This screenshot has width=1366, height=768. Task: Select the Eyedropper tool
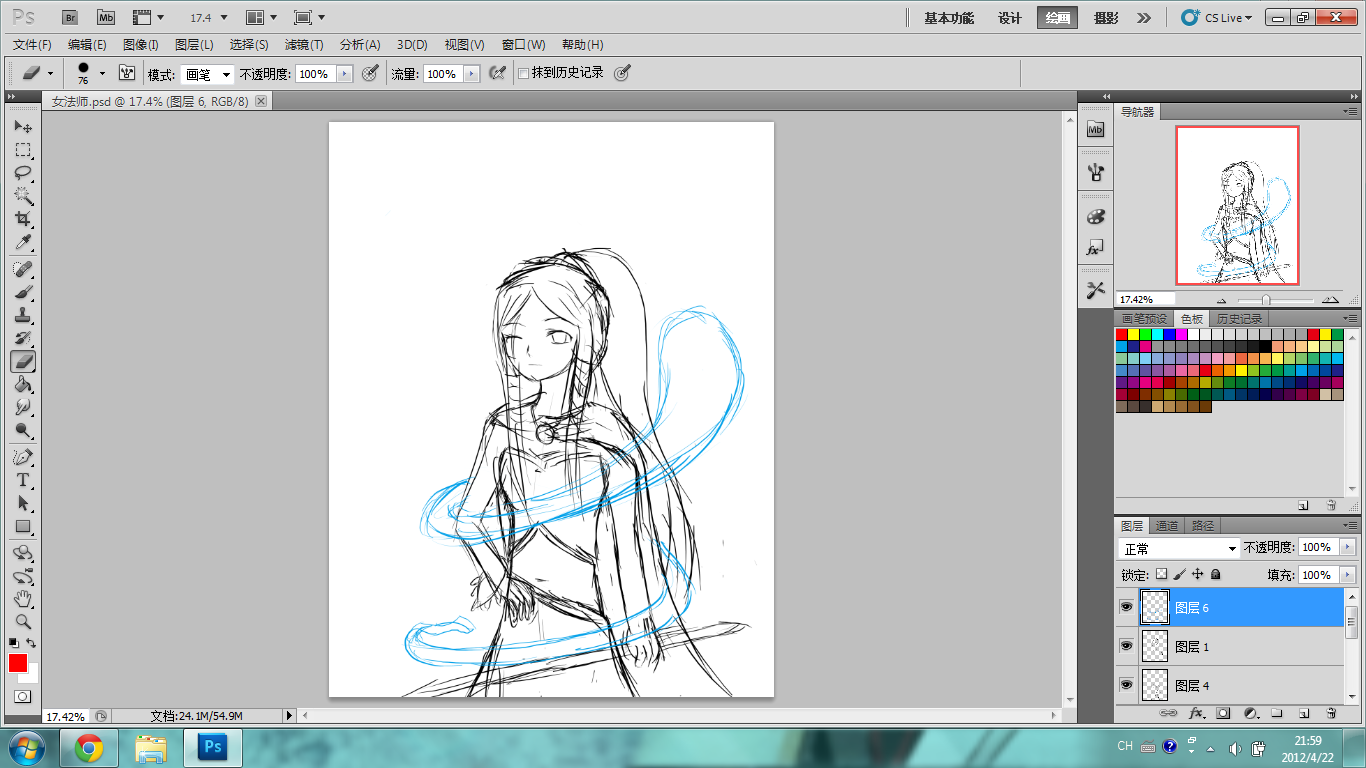pos(23,243)
